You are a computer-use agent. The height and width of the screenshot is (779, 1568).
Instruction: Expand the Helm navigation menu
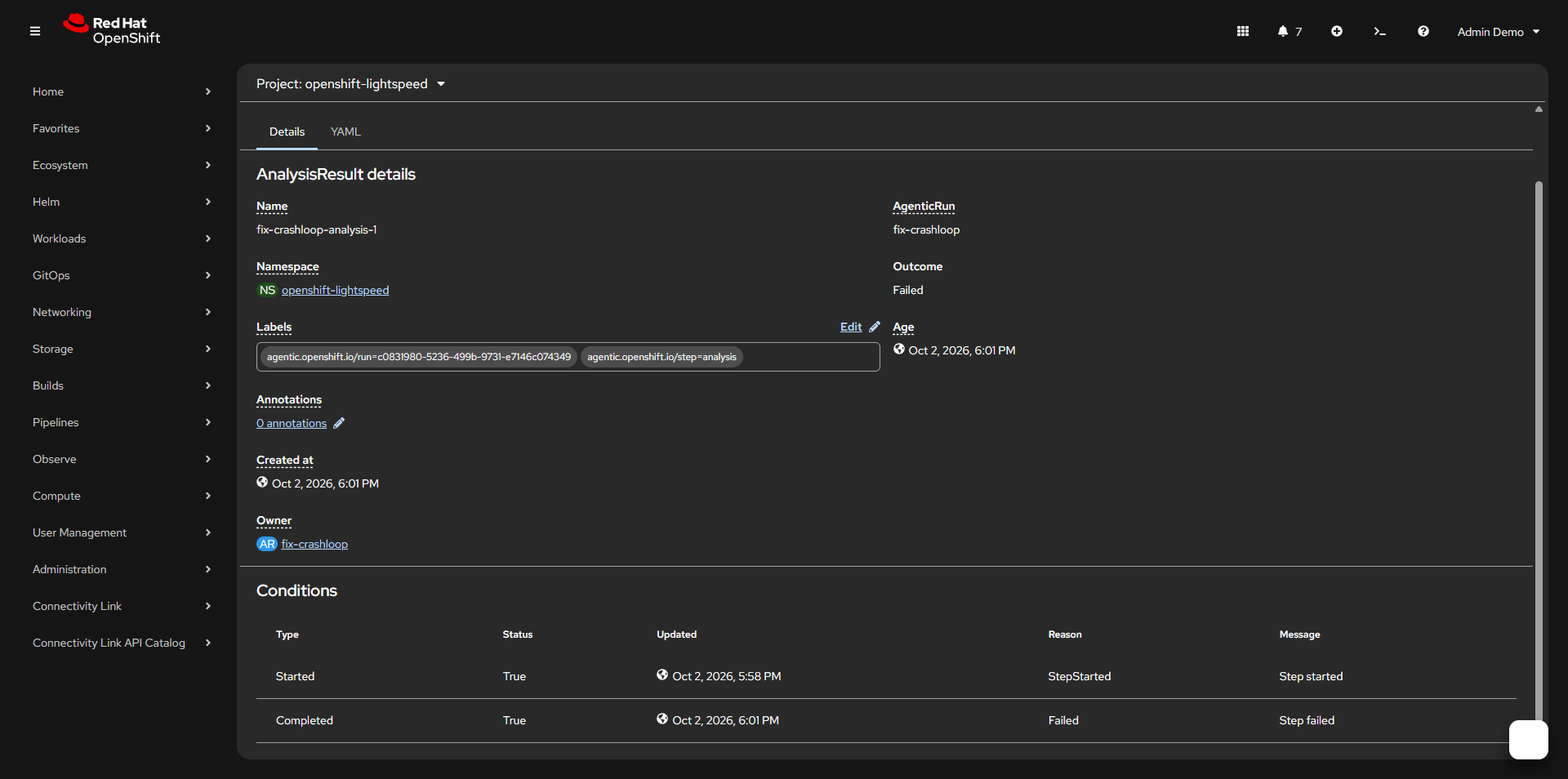click(122, 202)
